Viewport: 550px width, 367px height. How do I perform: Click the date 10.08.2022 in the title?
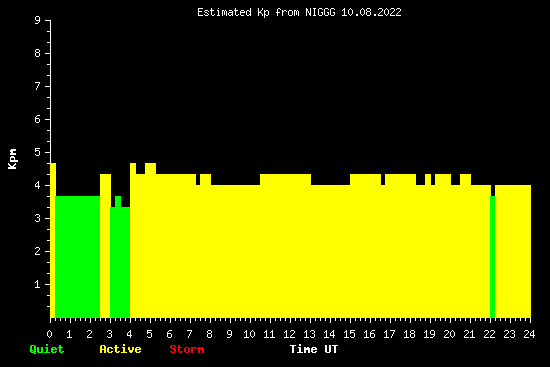(x=371, y=13)
